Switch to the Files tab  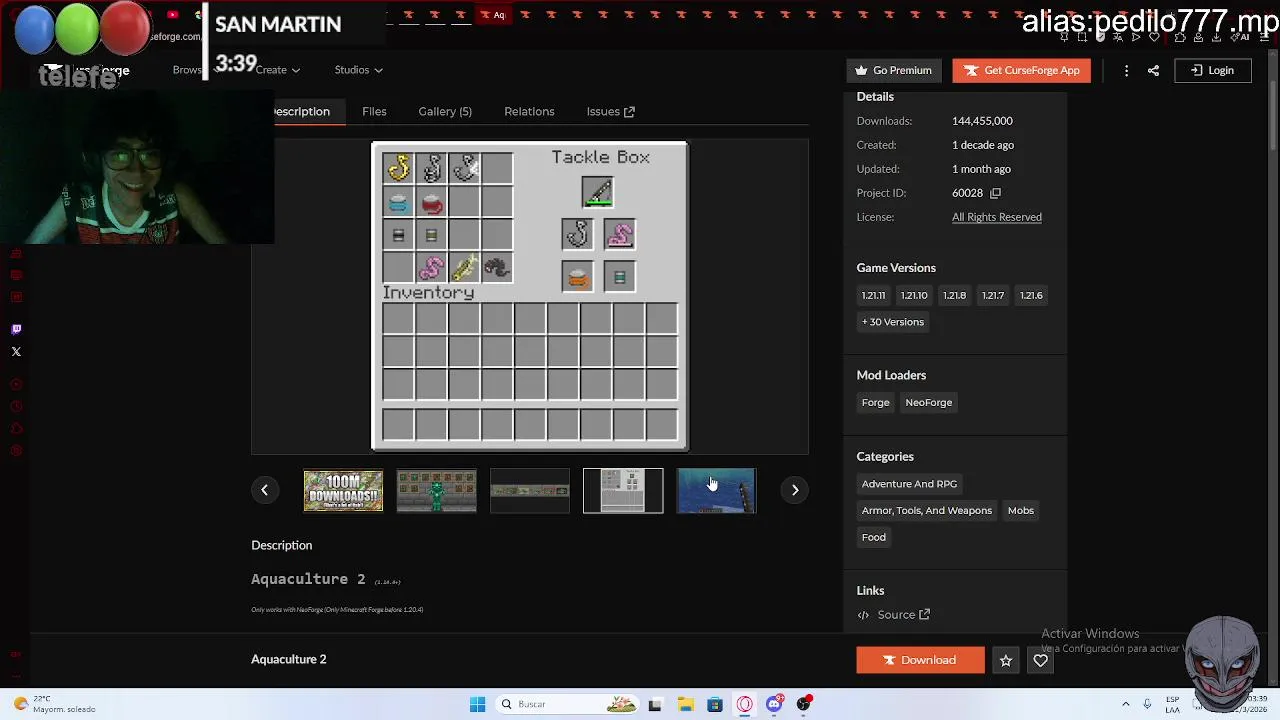(374, 111)
